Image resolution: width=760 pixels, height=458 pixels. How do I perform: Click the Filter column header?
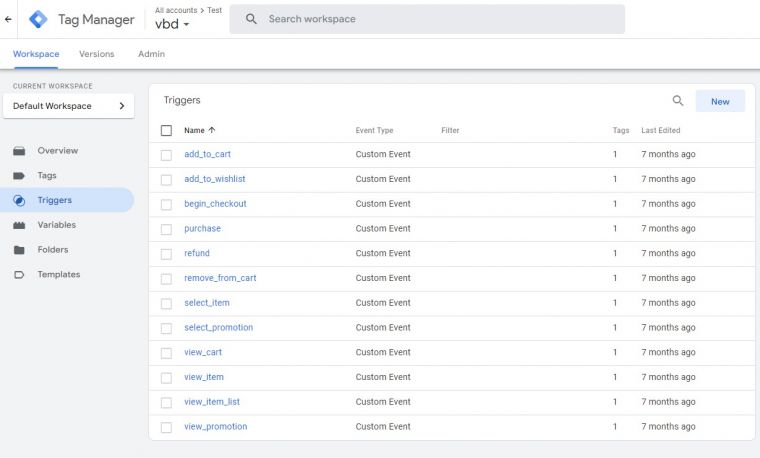[450, 130]
